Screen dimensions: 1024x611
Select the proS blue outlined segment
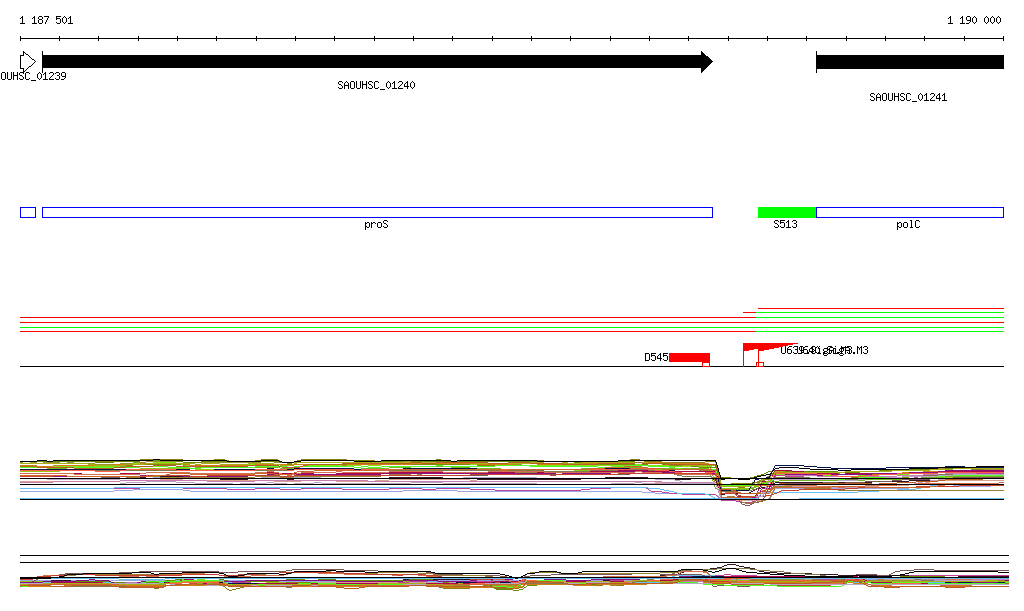click(377, 212)
